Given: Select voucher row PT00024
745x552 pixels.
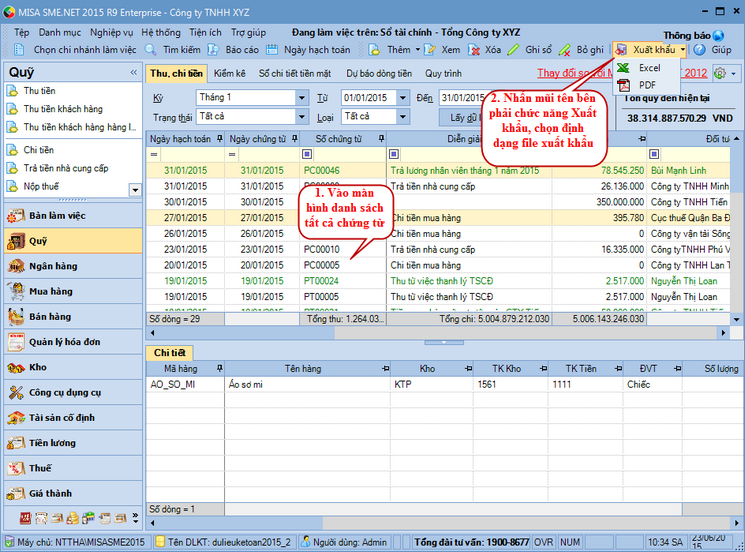Looking at the screenshot, I should point(438,281).
